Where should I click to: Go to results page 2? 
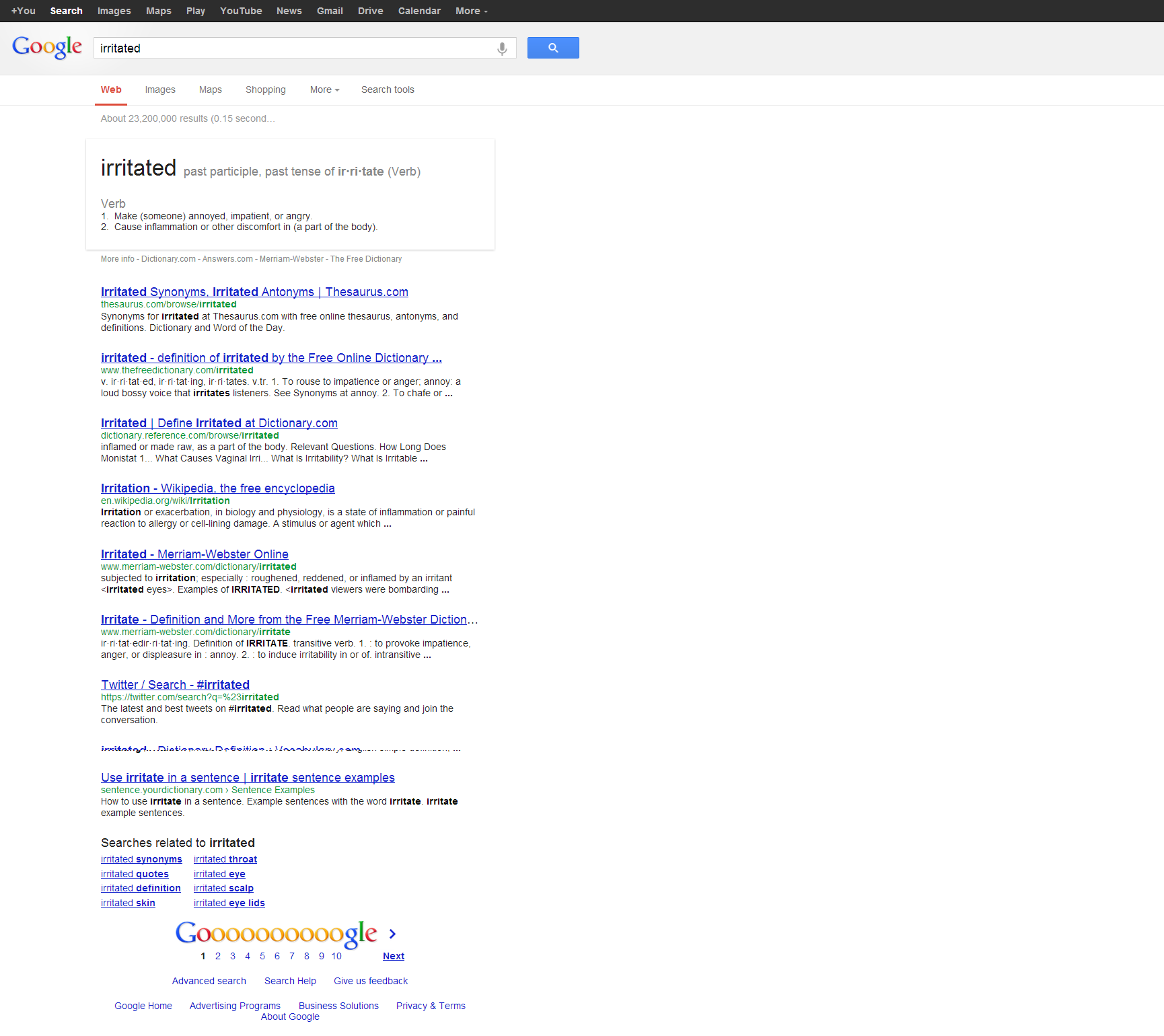pos(218,956)
